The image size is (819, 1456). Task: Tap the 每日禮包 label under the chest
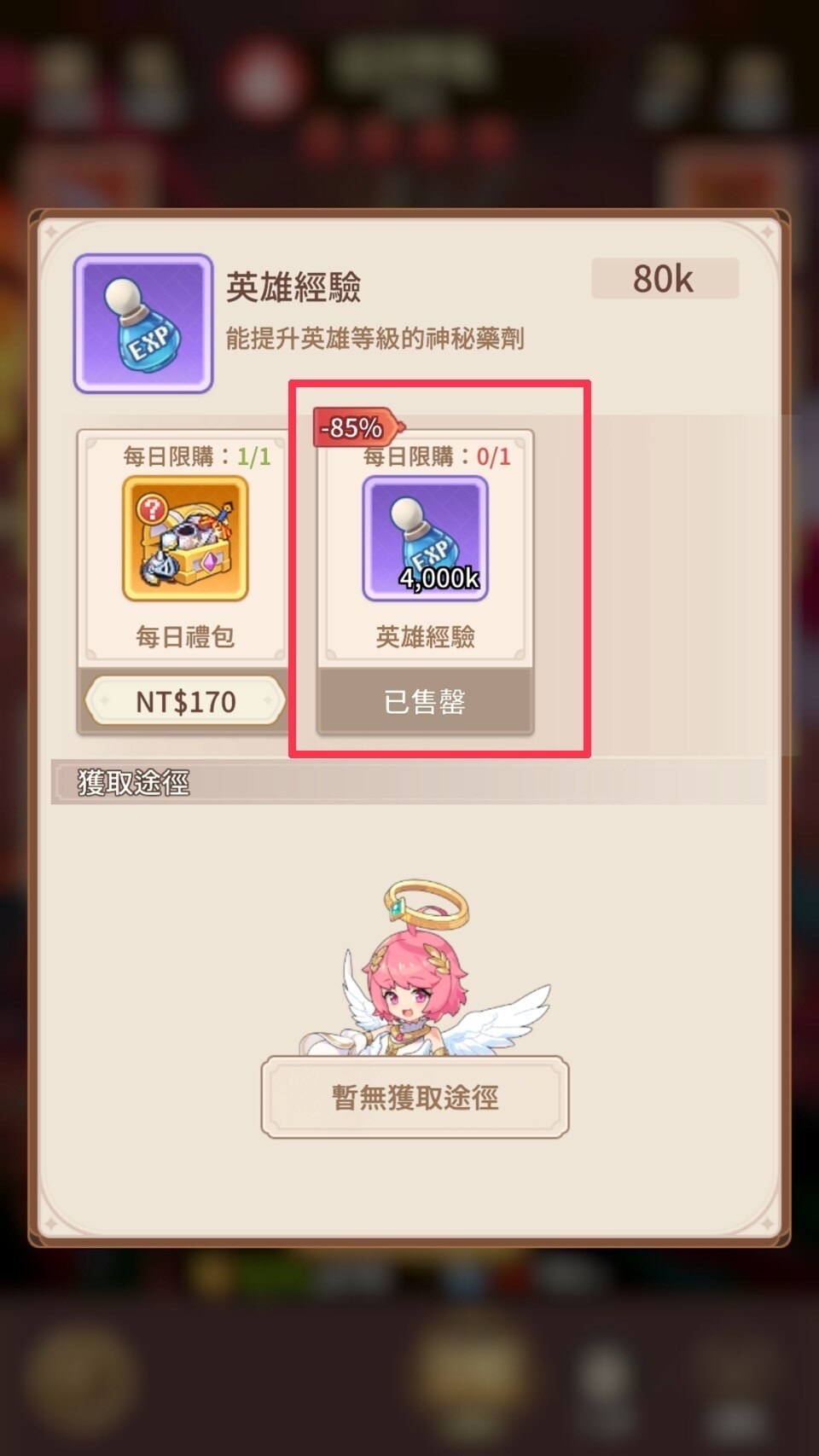[185, 637]
